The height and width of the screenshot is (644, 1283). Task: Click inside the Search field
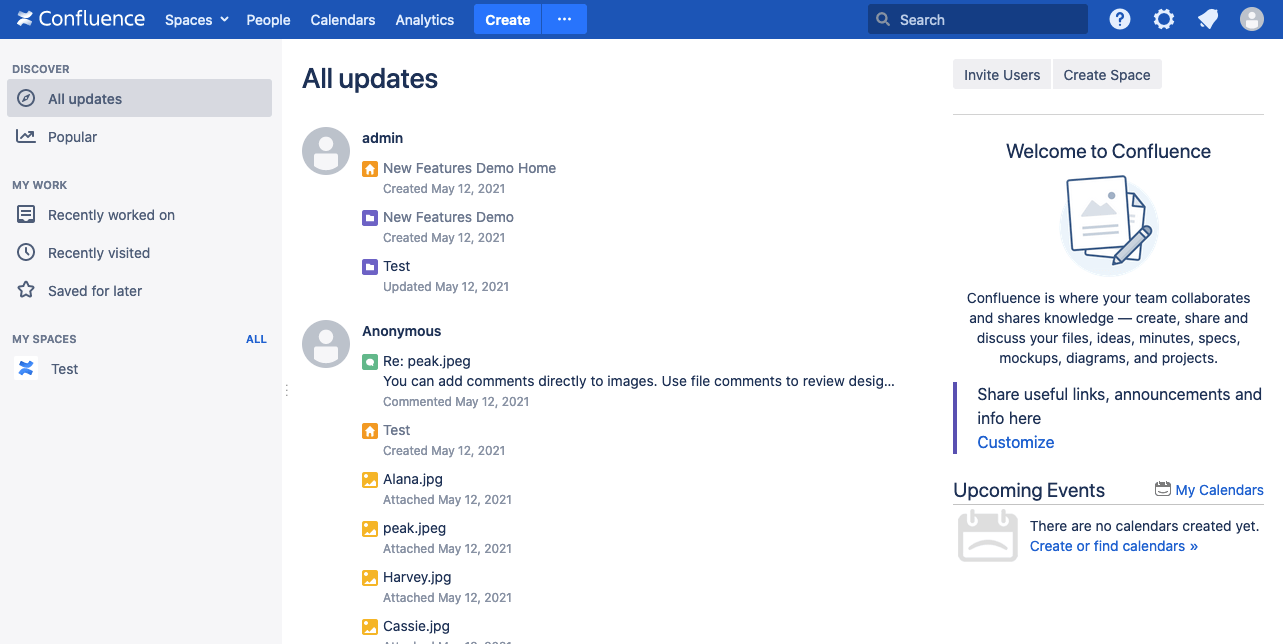(x=976, y=18)
